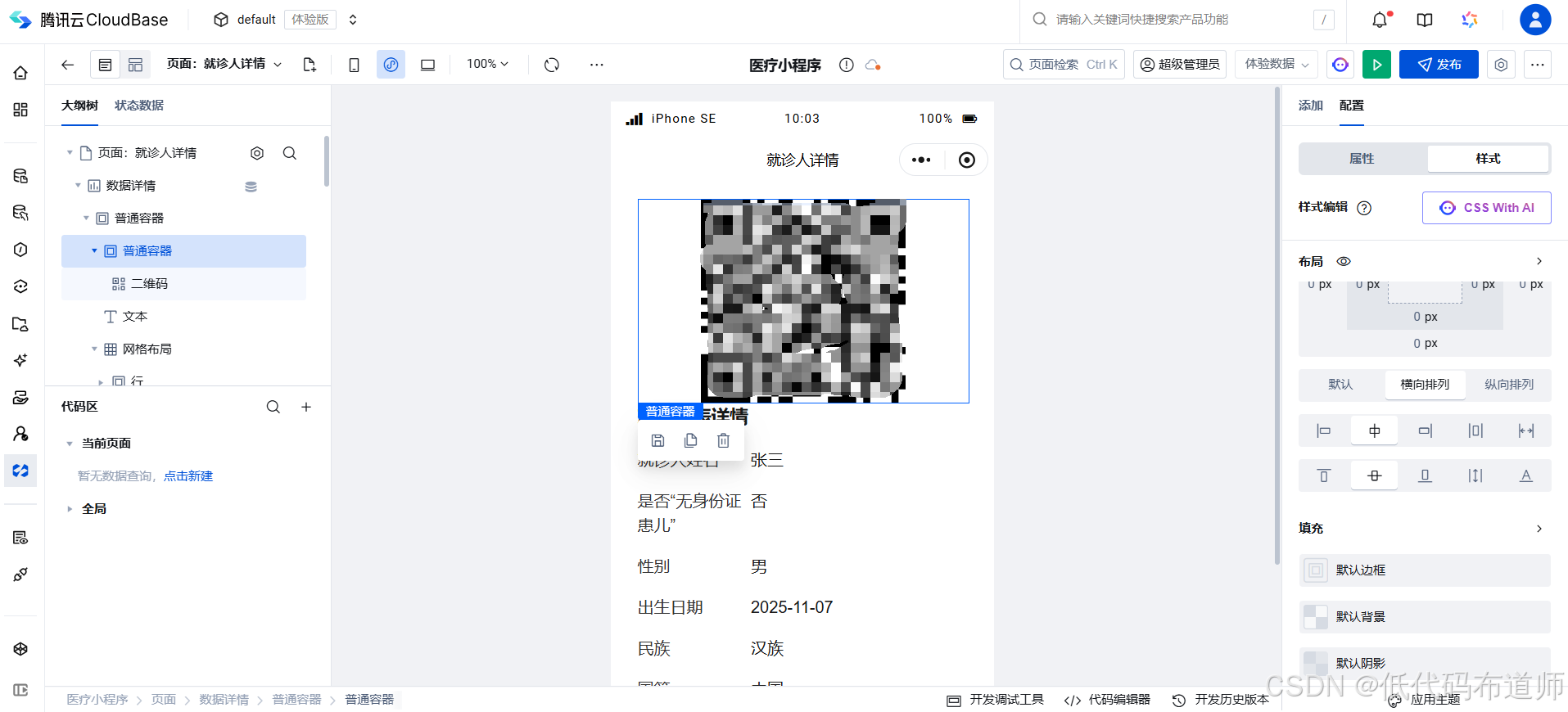
Task: Open apps grid icon in left sidebar
Action: (x=21, y=110)
